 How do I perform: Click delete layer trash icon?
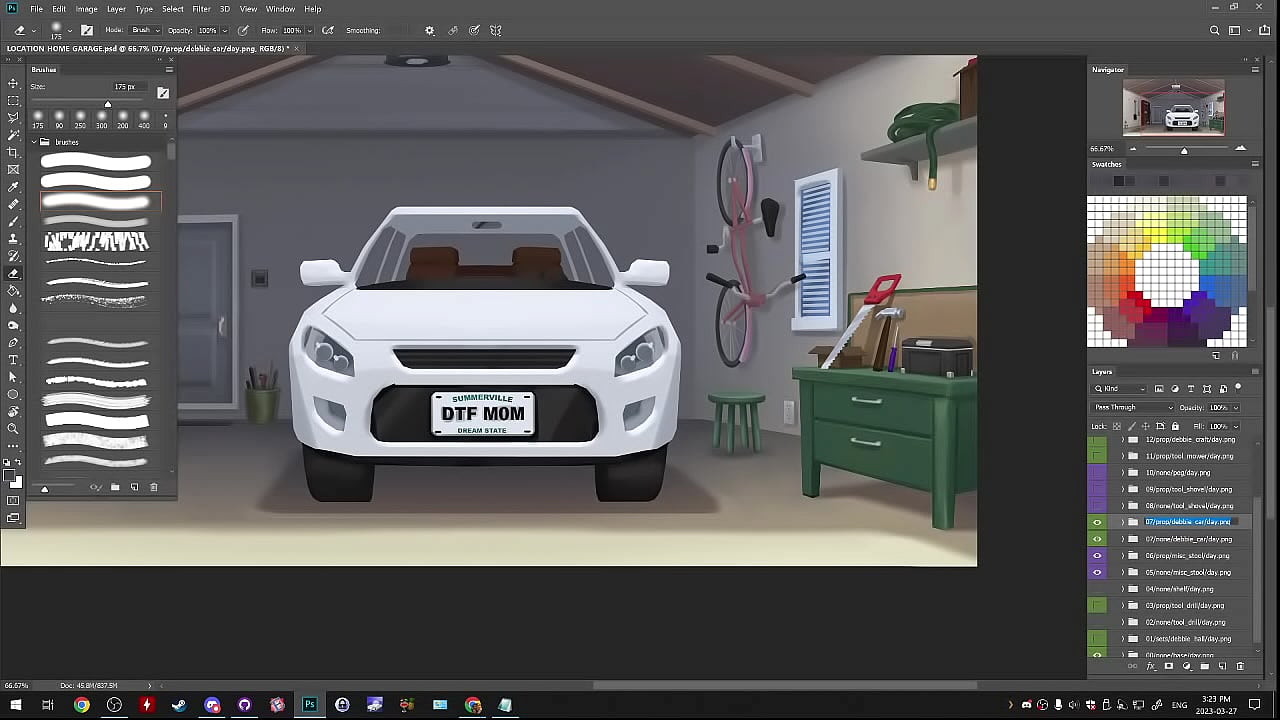pos(1240,666)
